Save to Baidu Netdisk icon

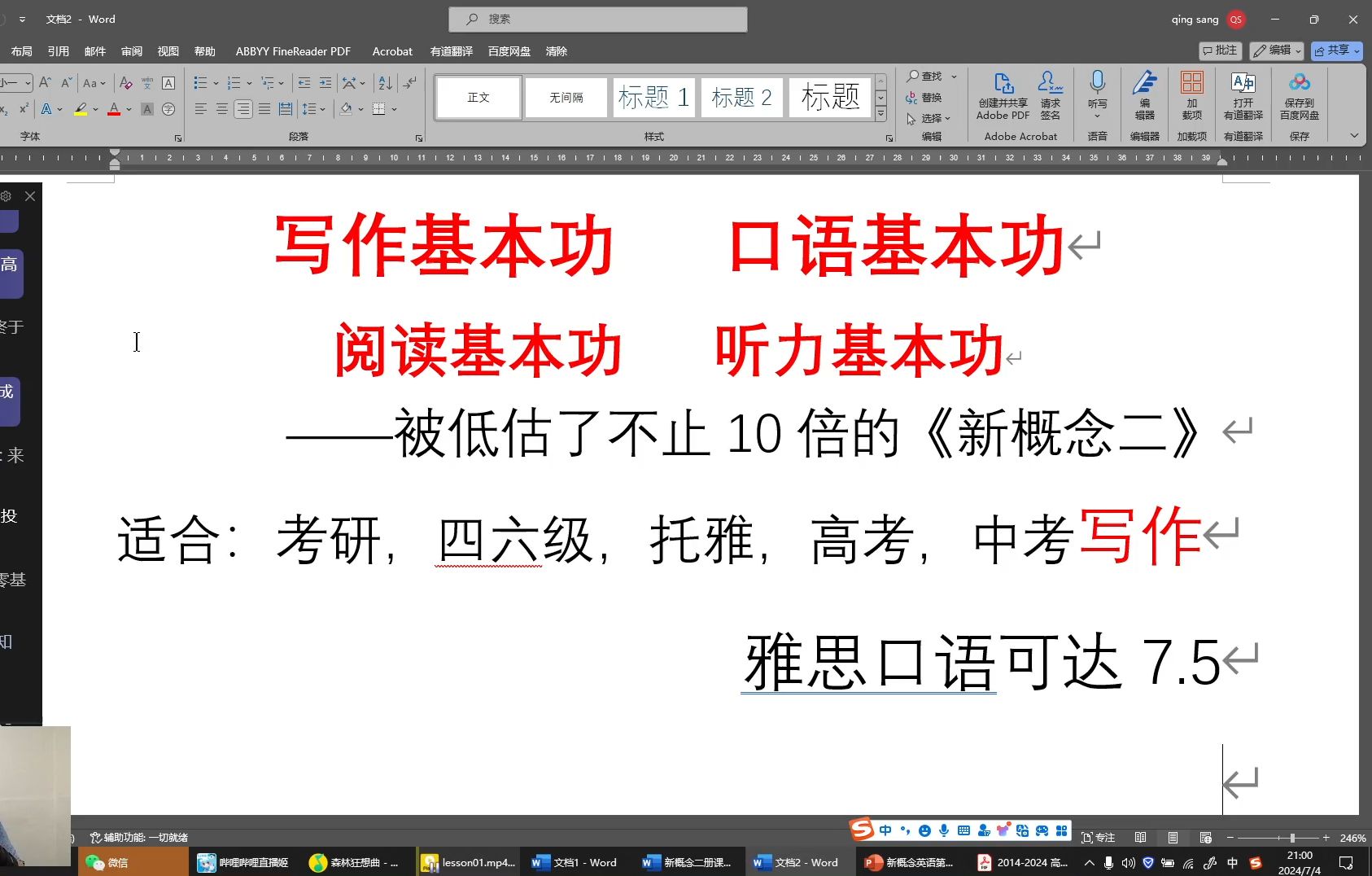[1300, 96]
